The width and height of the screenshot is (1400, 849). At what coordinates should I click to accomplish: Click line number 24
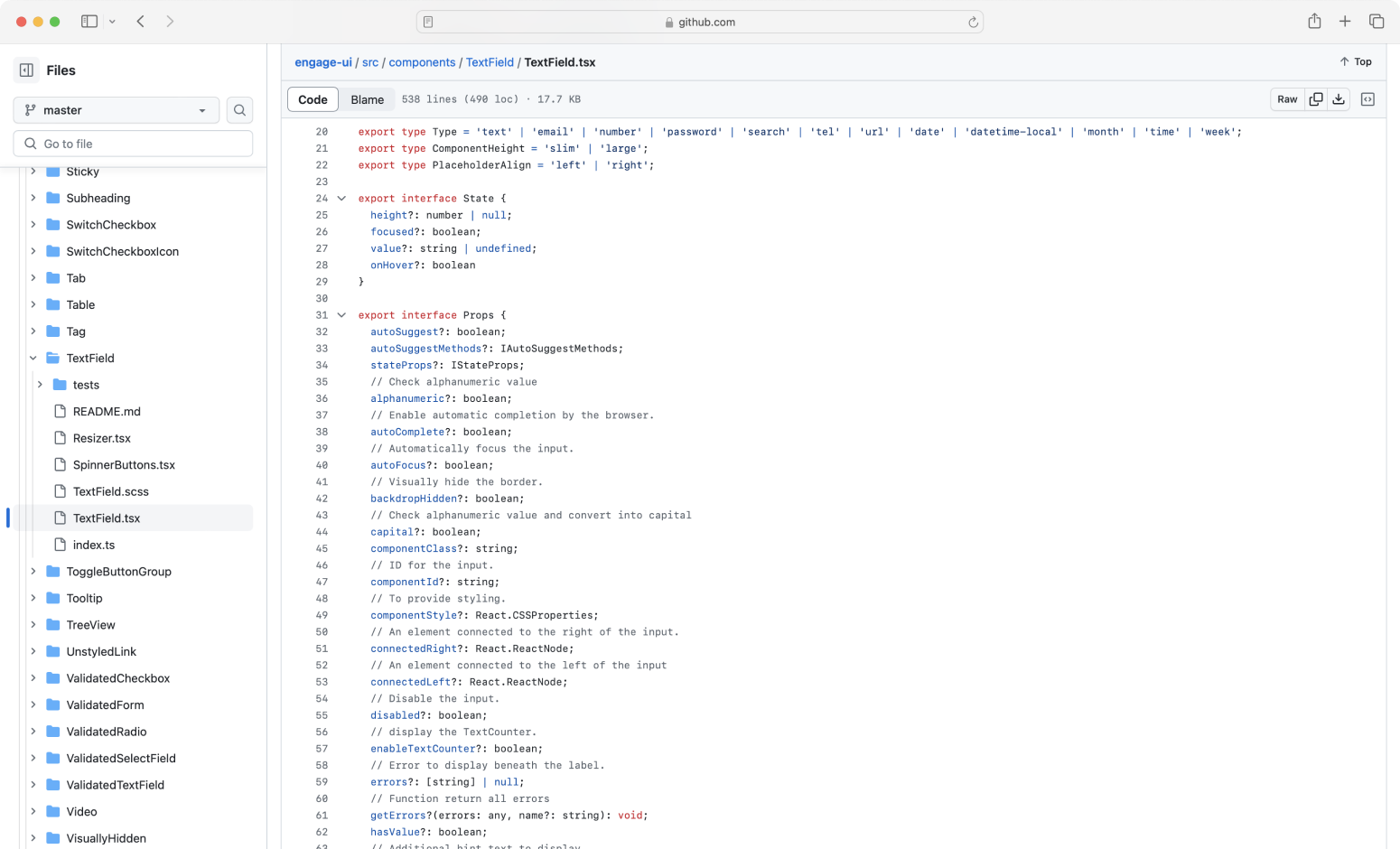(x=322, y=199)
